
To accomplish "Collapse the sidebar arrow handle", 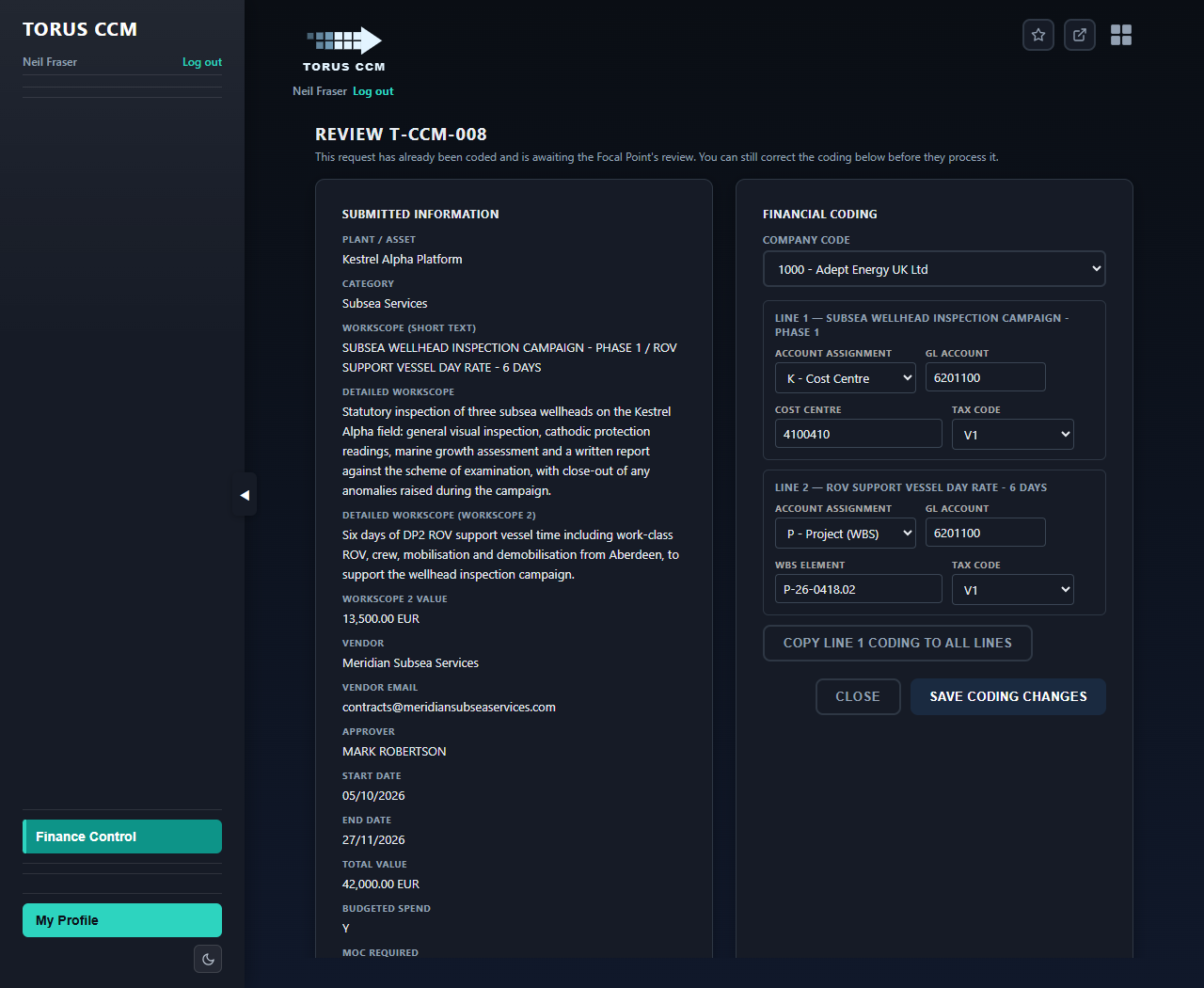I will point(245,495).
